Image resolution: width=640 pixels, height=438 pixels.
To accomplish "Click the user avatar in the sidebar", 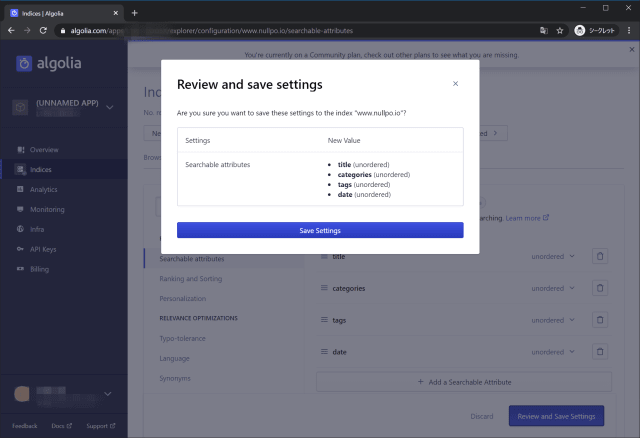I will tap(22, 394).
